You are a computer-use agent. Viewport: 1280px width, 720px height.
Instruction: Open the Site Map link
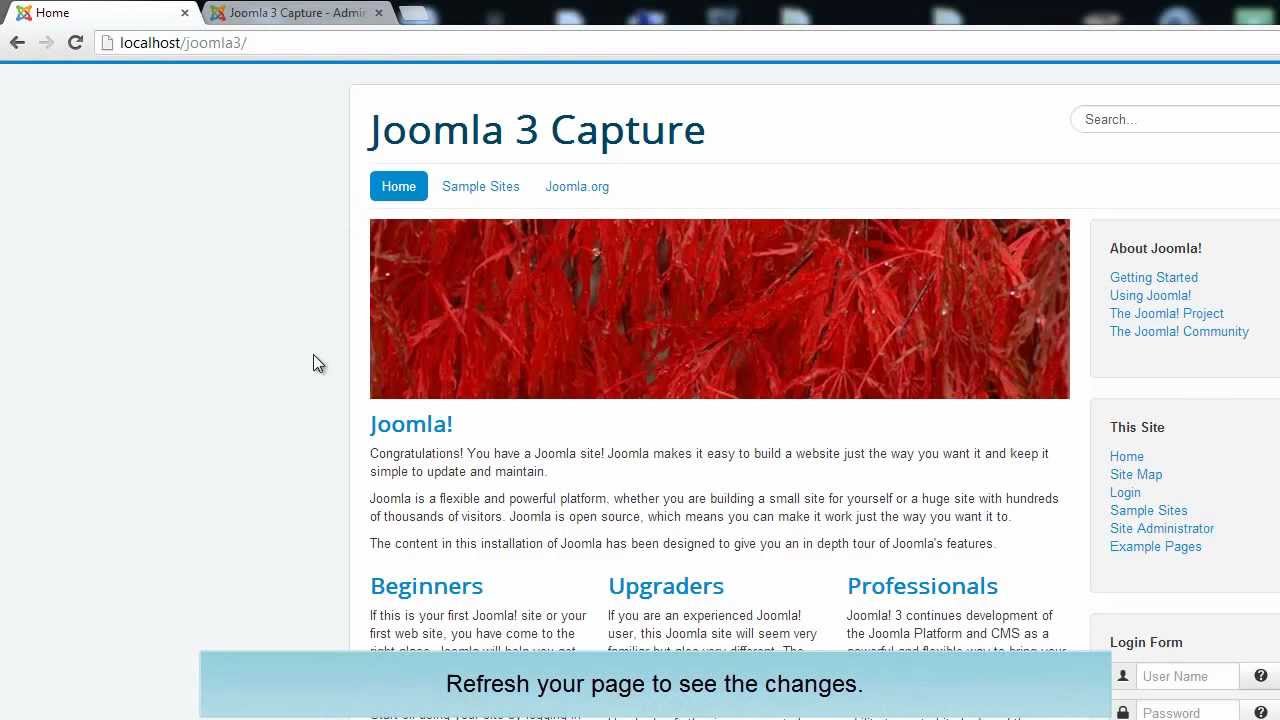(x=1135, y=474)
